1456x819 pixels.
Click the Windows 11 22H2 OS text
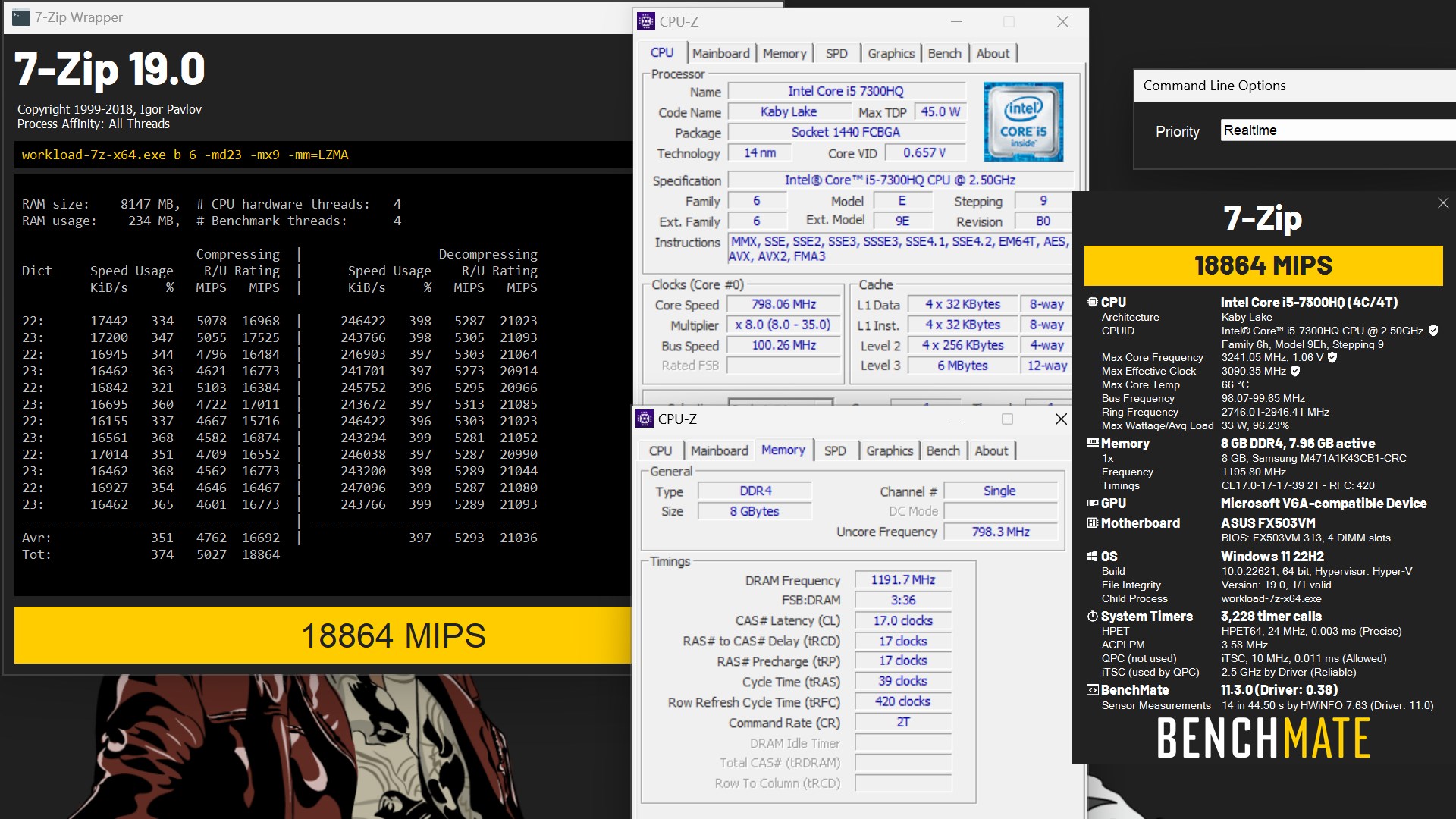(x=1272, y=556)
